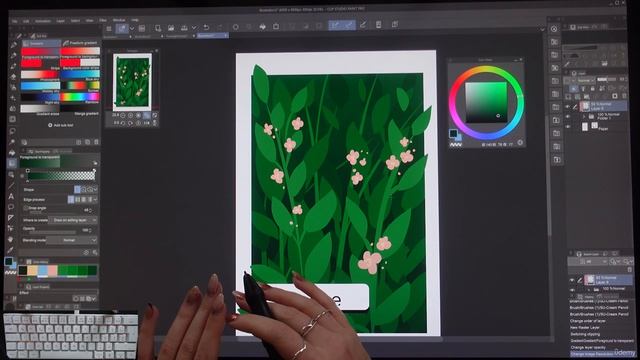Toggle highlighted clip icon in Layer palette
The height and width of the screenshot is (360, 640).
[574, 89]
